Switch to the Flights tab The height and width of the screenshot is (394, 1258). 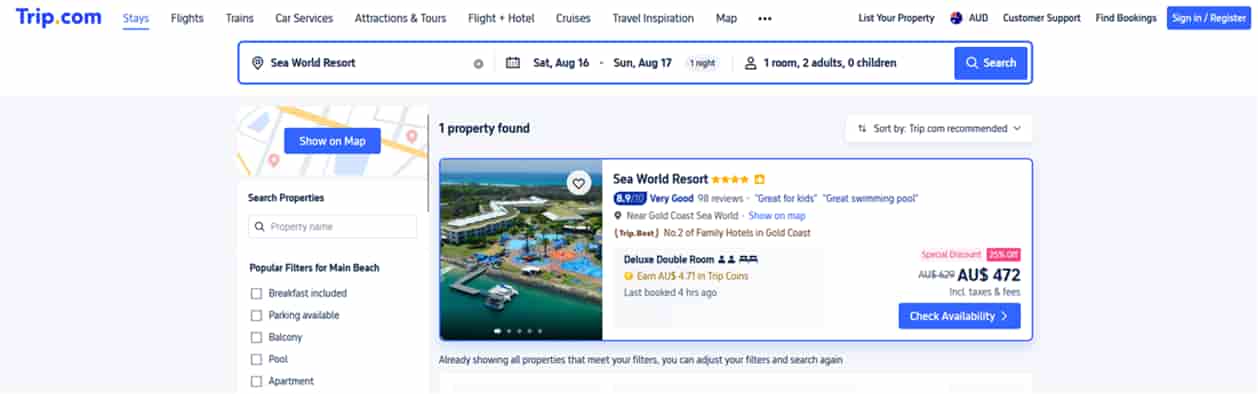click(x=187, y=18)
